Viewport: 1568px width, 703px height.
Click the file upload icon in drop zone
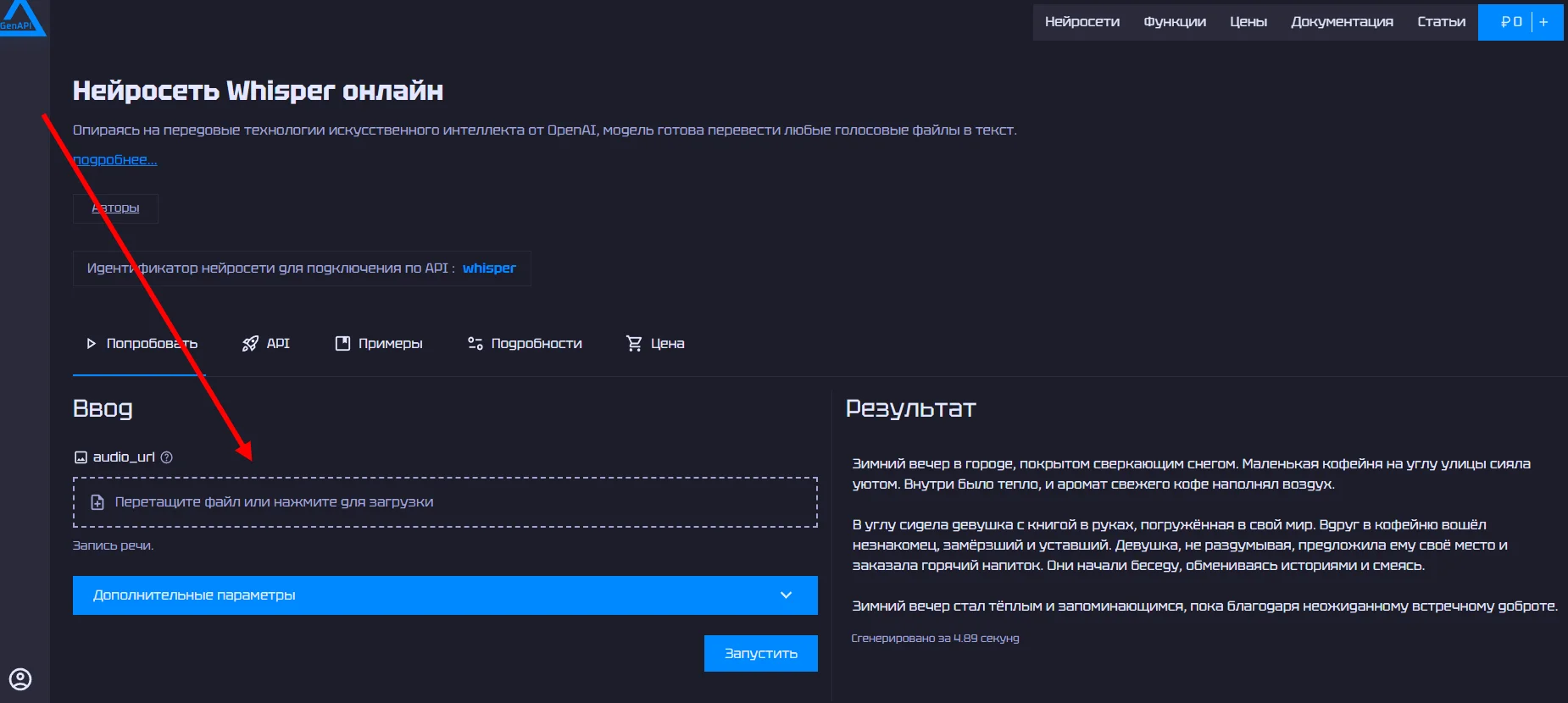click(x=97, y=502)
